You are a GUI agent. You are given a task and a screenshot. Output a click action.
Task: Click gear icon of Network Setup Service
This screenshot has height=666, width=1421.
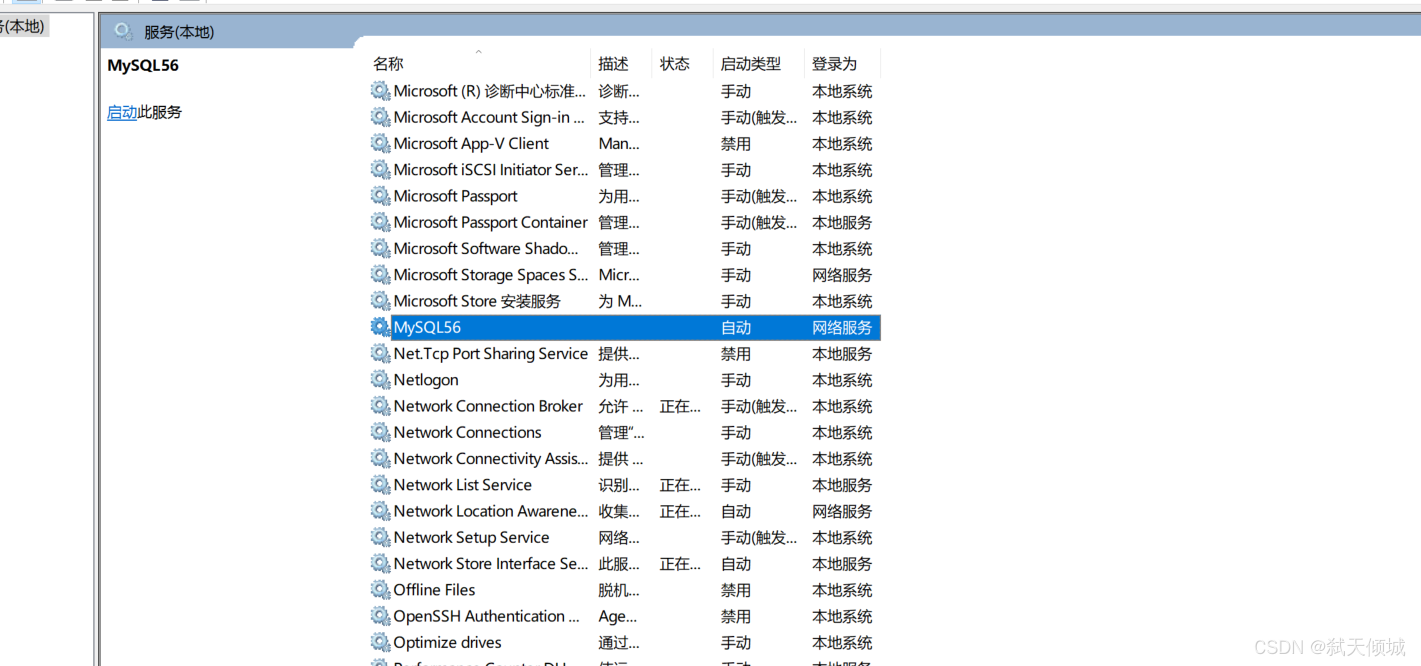tap(380, 538)
